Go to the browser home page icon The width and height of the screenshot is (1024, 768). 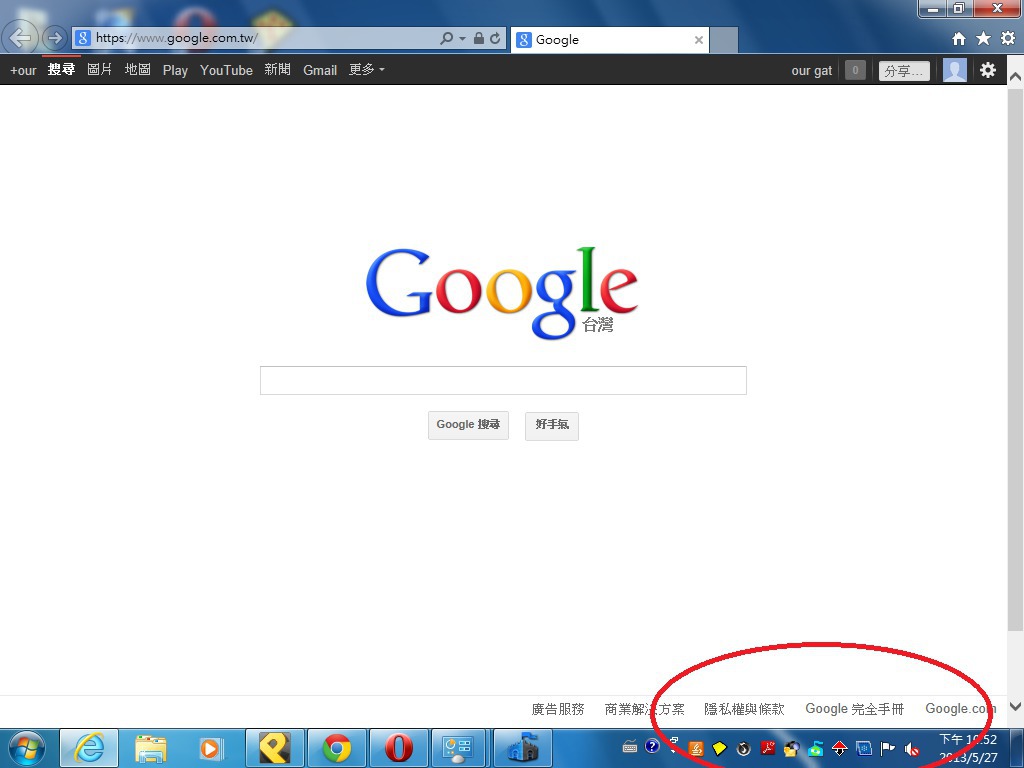pyautogui.click(x=959, y=39)
